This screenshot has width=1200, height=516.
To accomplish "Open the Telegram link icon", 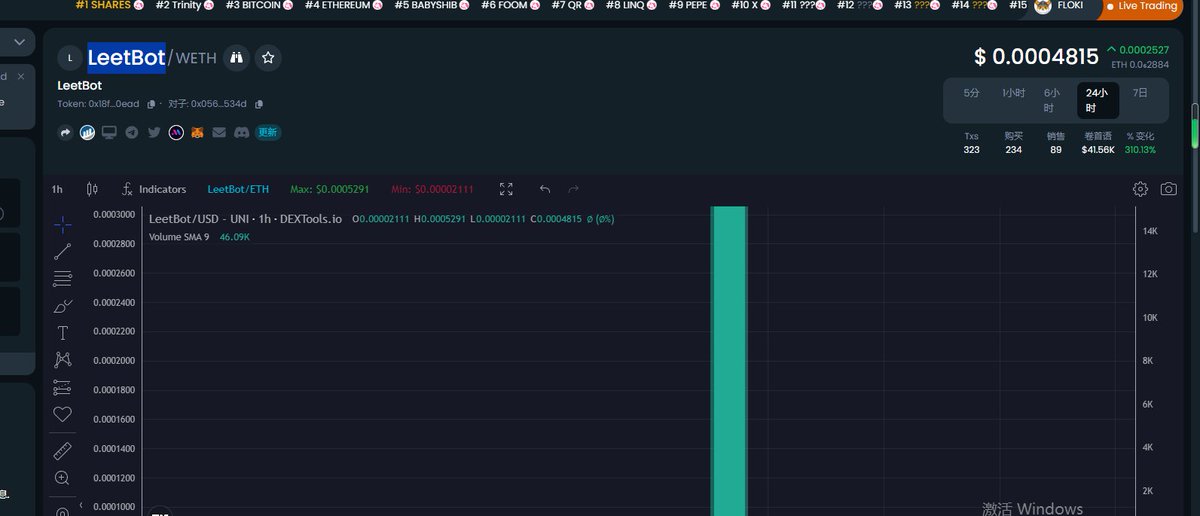I will 132,132.
